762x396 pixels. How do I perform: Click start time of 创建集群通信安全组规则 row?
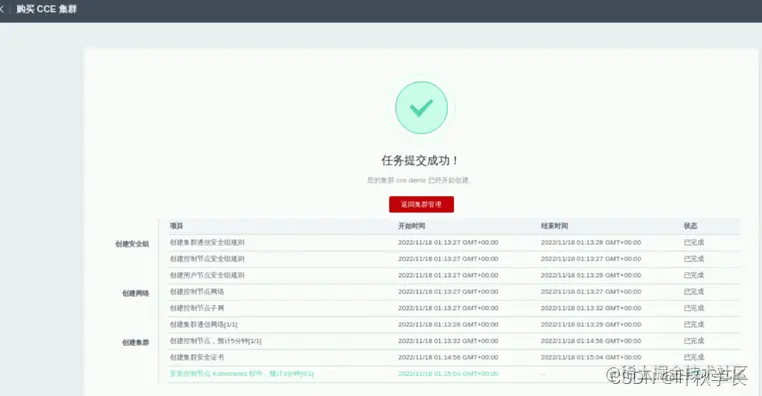[448, 242]
